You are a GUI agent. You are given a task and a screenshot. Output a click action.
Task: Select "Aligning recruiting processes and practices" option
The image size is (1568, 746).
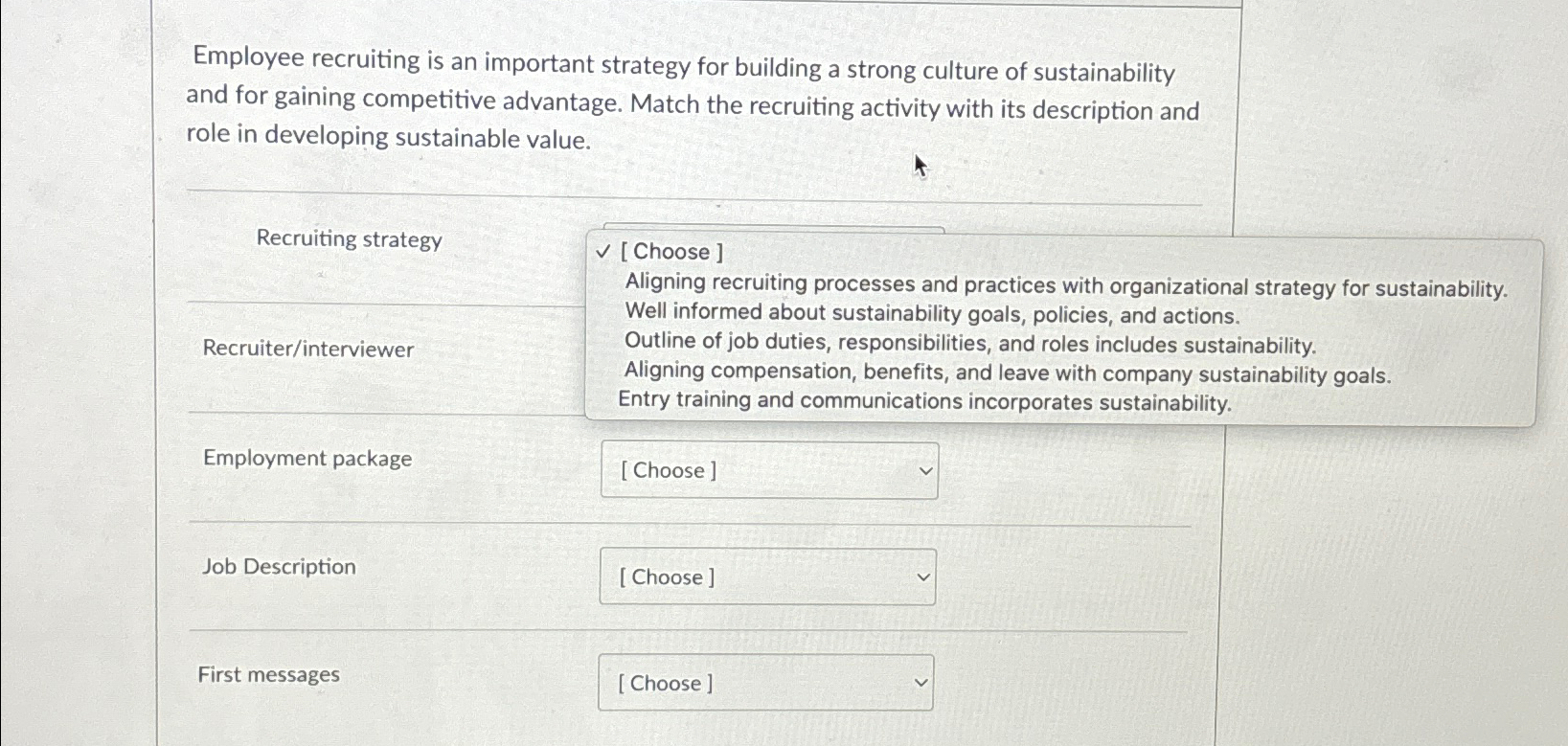(1064, 283)
